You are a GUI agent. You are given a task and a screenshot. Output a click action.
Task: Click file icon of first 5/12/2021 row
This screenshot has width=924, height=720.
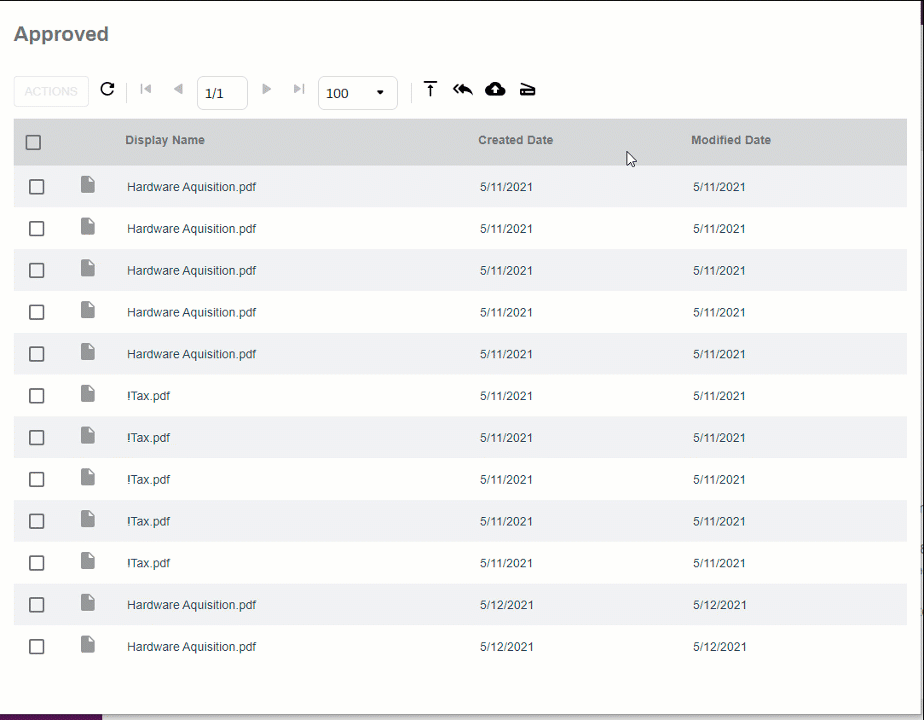click(x=88, y=603)
